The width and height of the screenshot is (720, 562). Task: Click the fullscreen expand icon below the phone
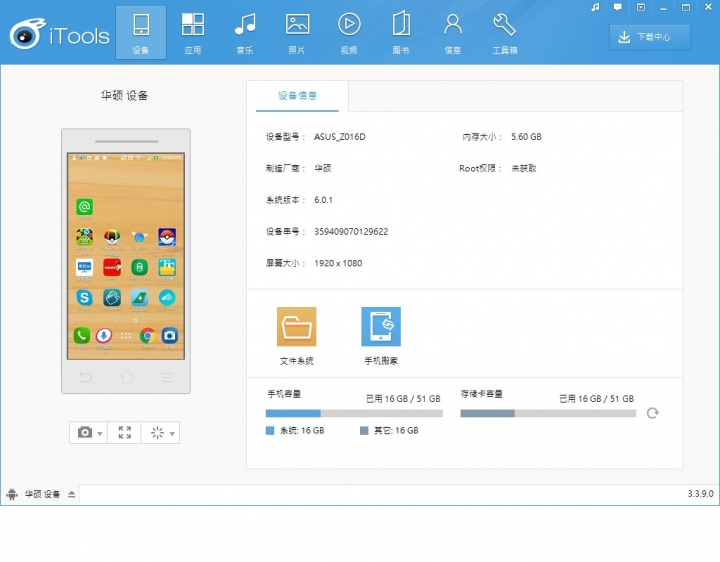coord(124,433)
